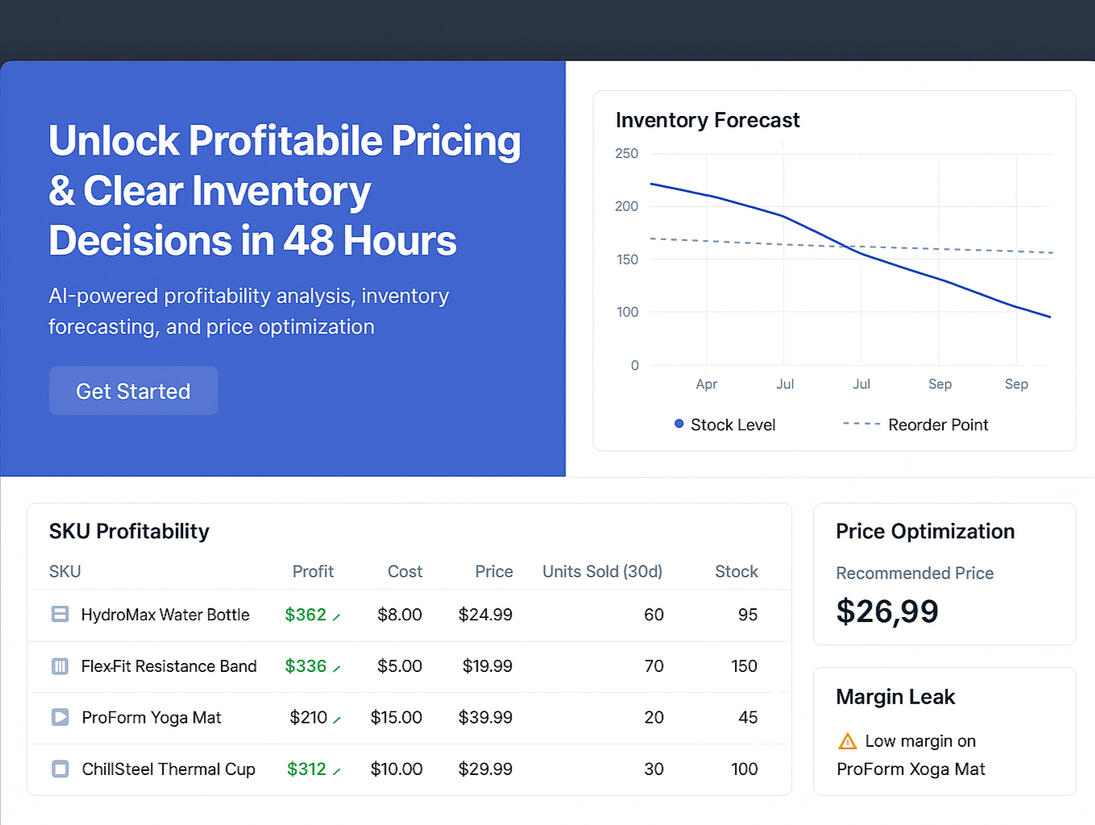The height and width of the screenshot is (825, 1095).
Task: Open the HydroMax Water Bottle product name
Action: 165,614
